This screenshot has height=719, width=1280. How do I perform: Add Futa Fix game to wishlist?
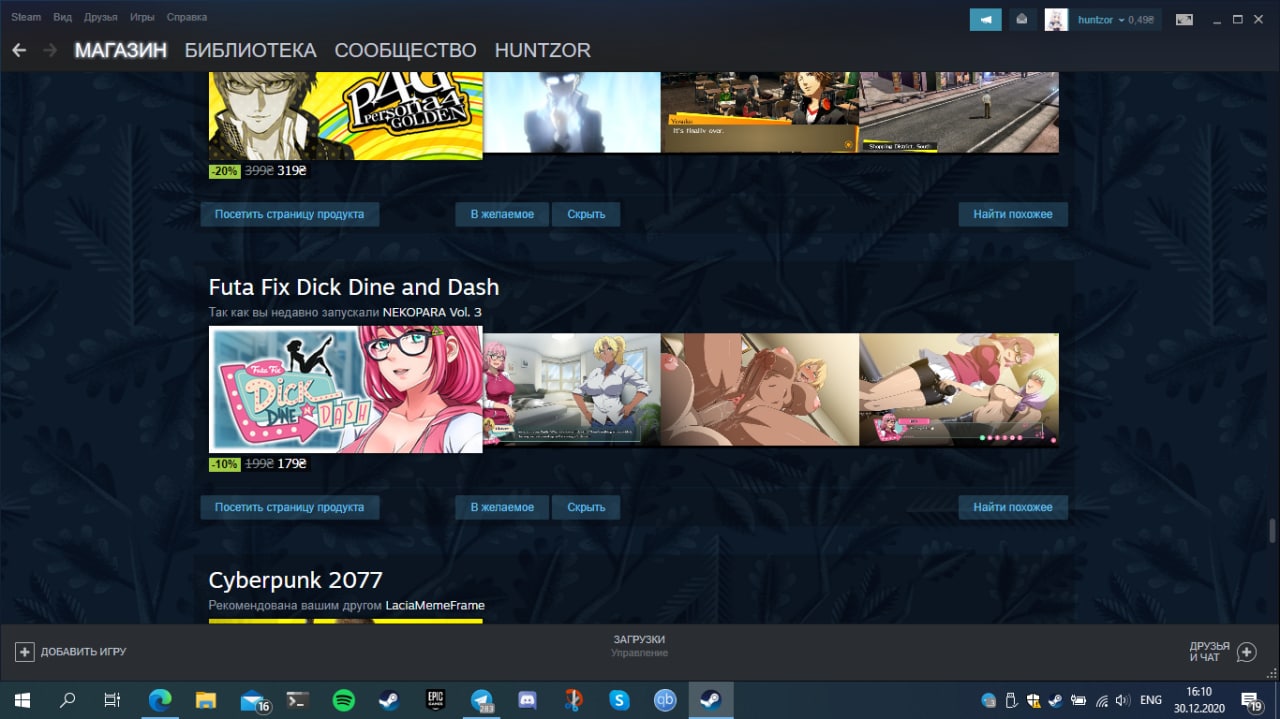[x=502, y=507]
